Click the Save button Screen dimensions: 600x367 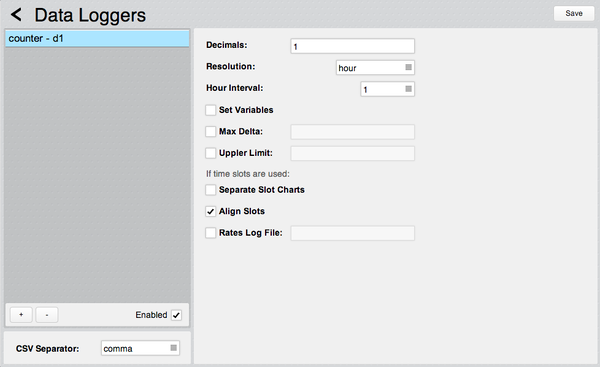tap(574, 13)
